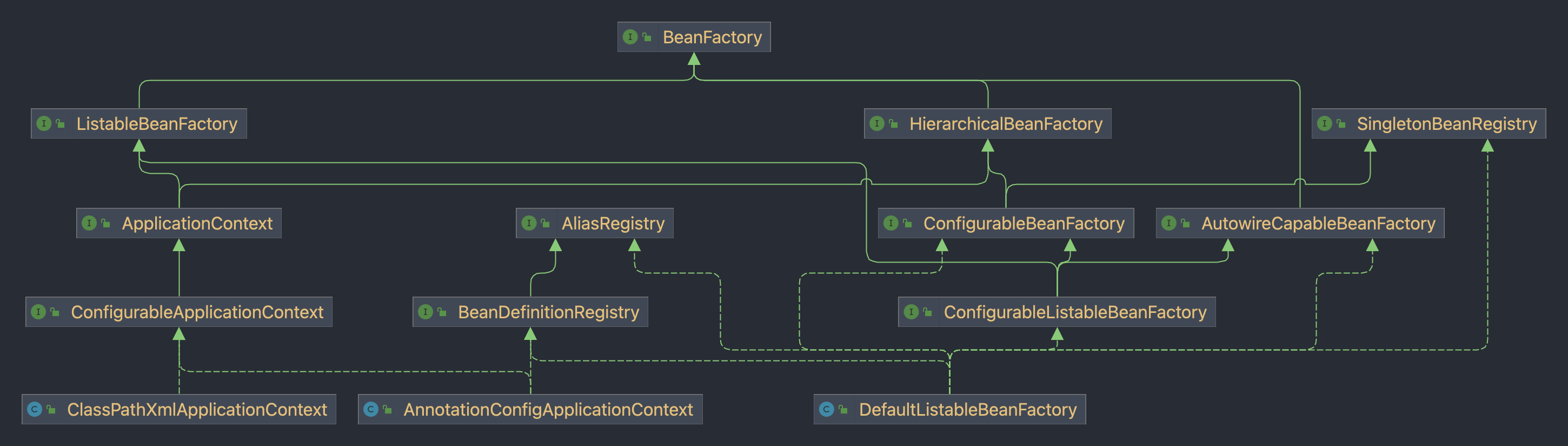The height and width of the screenshot is (446, 1568).
Task: Click the interface icon beside AutowireCapableBeanFactory
Action: point(1168,223)
